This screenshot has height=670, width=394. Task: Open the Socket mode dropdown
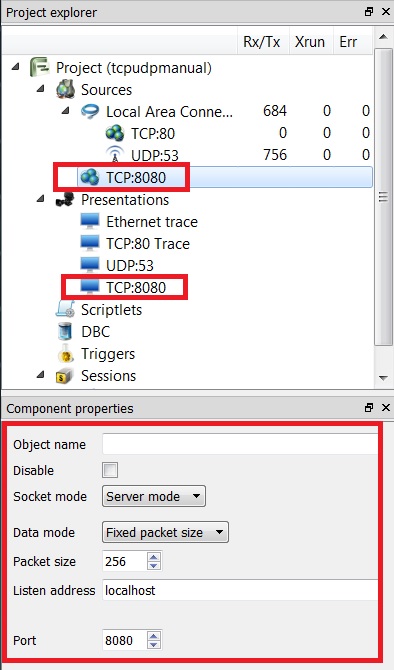click(154, 496)
